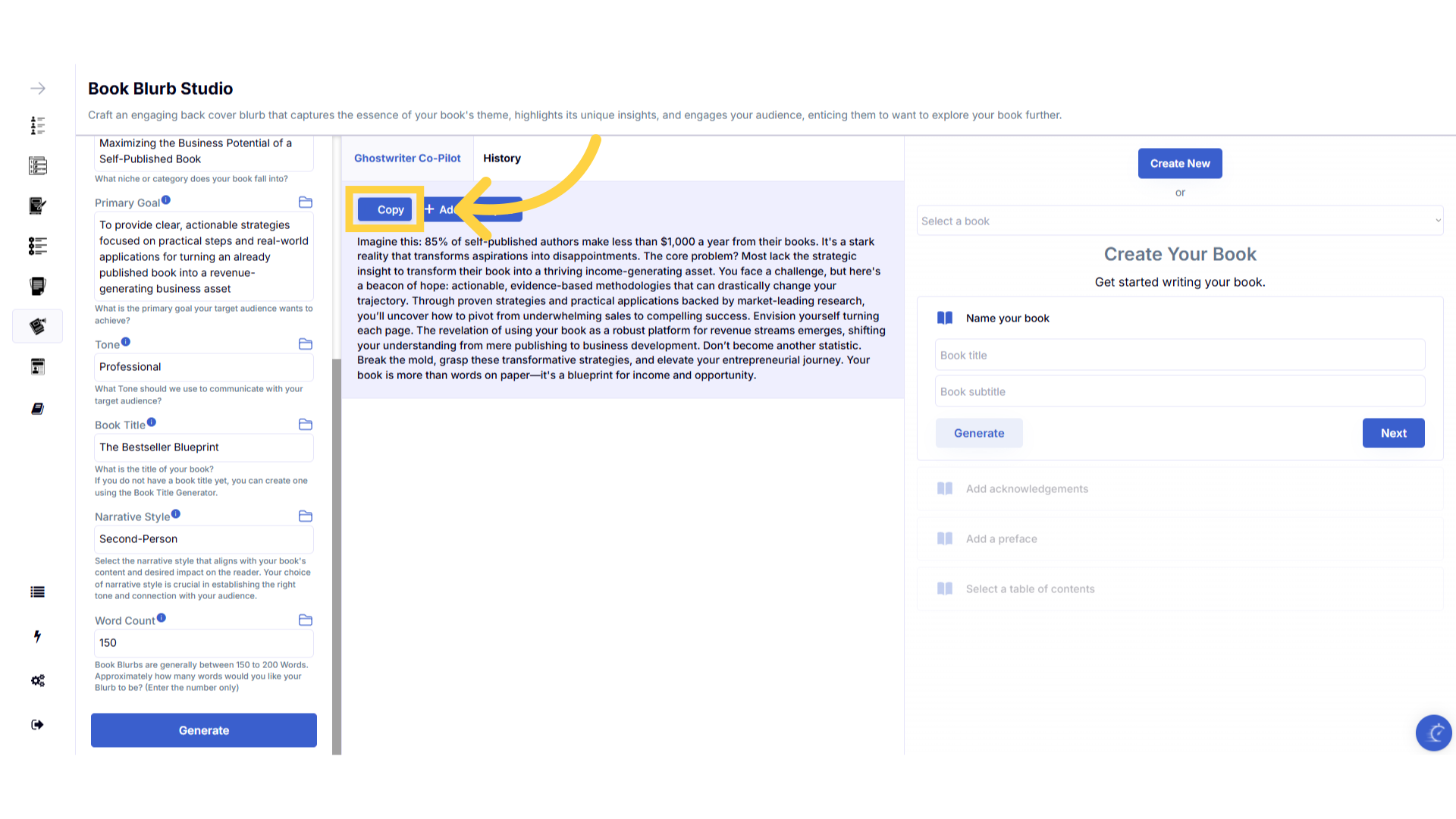Click the Create New button
This screenshot has width=1456, height=819.
pos(1179,164)
